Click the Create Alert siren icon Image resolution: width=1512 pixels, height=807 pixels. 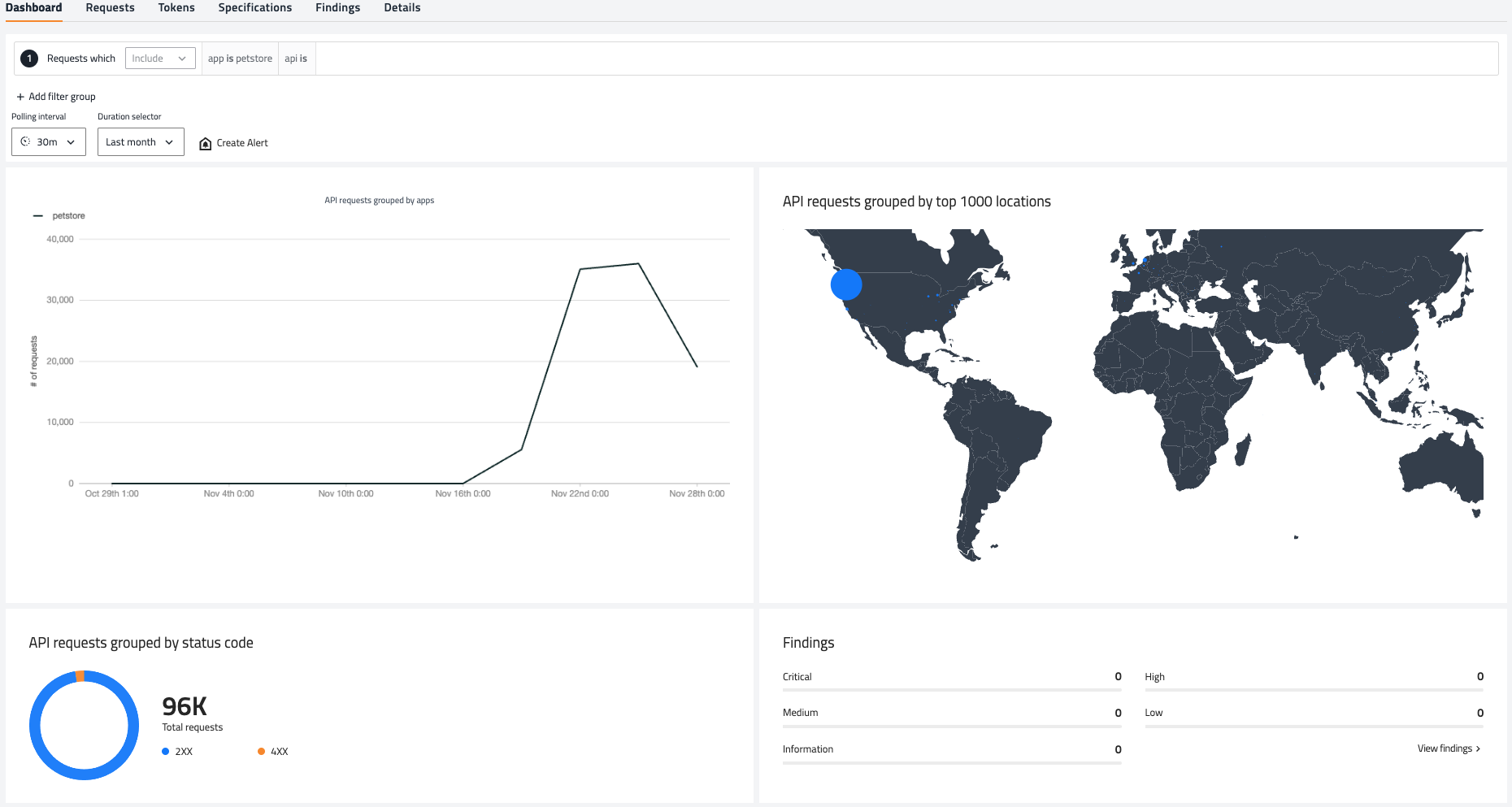tap(206, 143)
